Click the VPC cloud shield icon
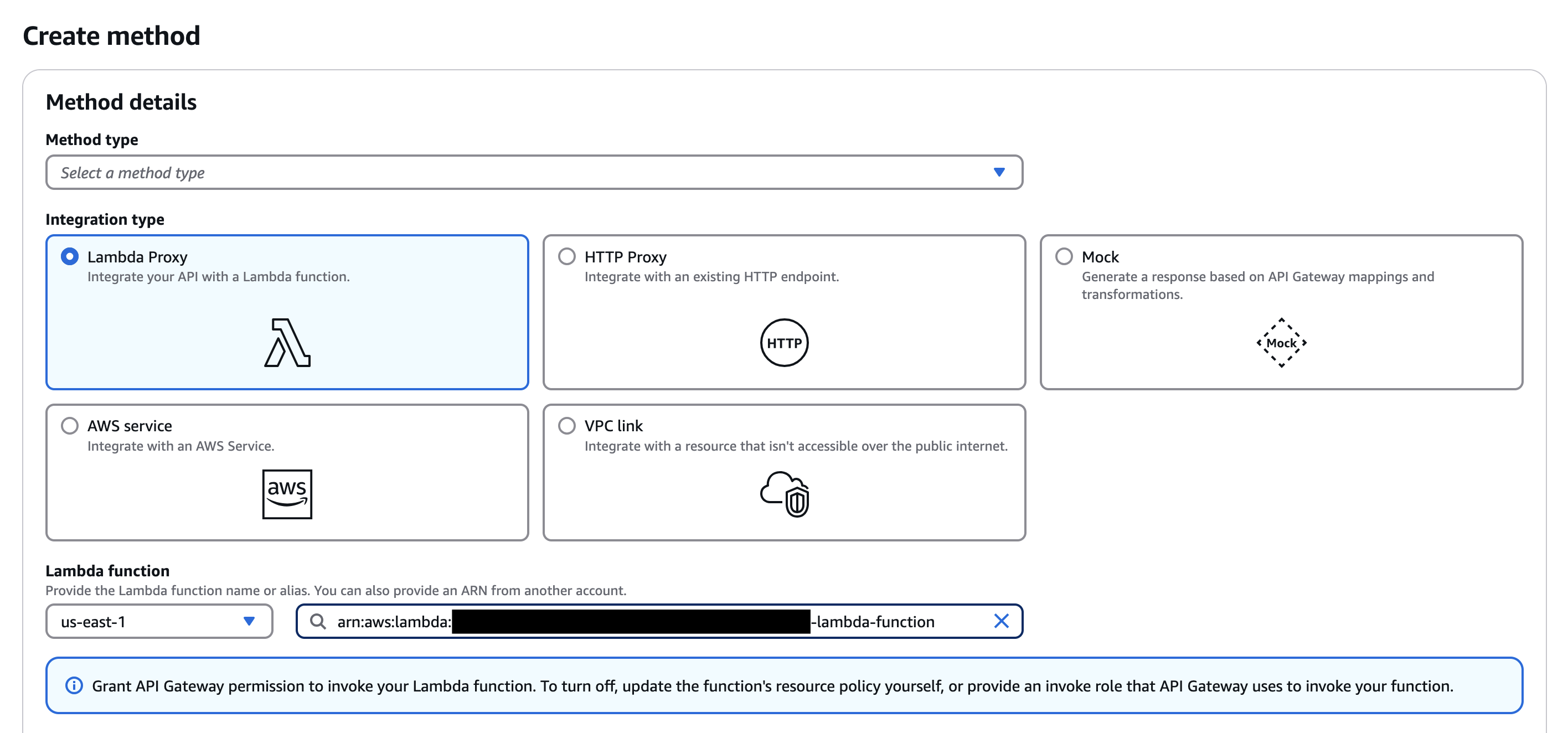The image size is (1568, 733). (x=785, y=494)
